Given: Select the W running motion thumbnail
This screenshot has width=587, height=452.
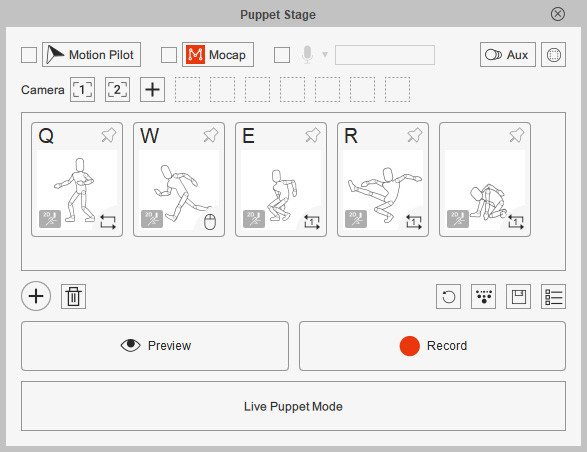Looking at the screenshot, I should pyautogui.click(x=179, y=190).
